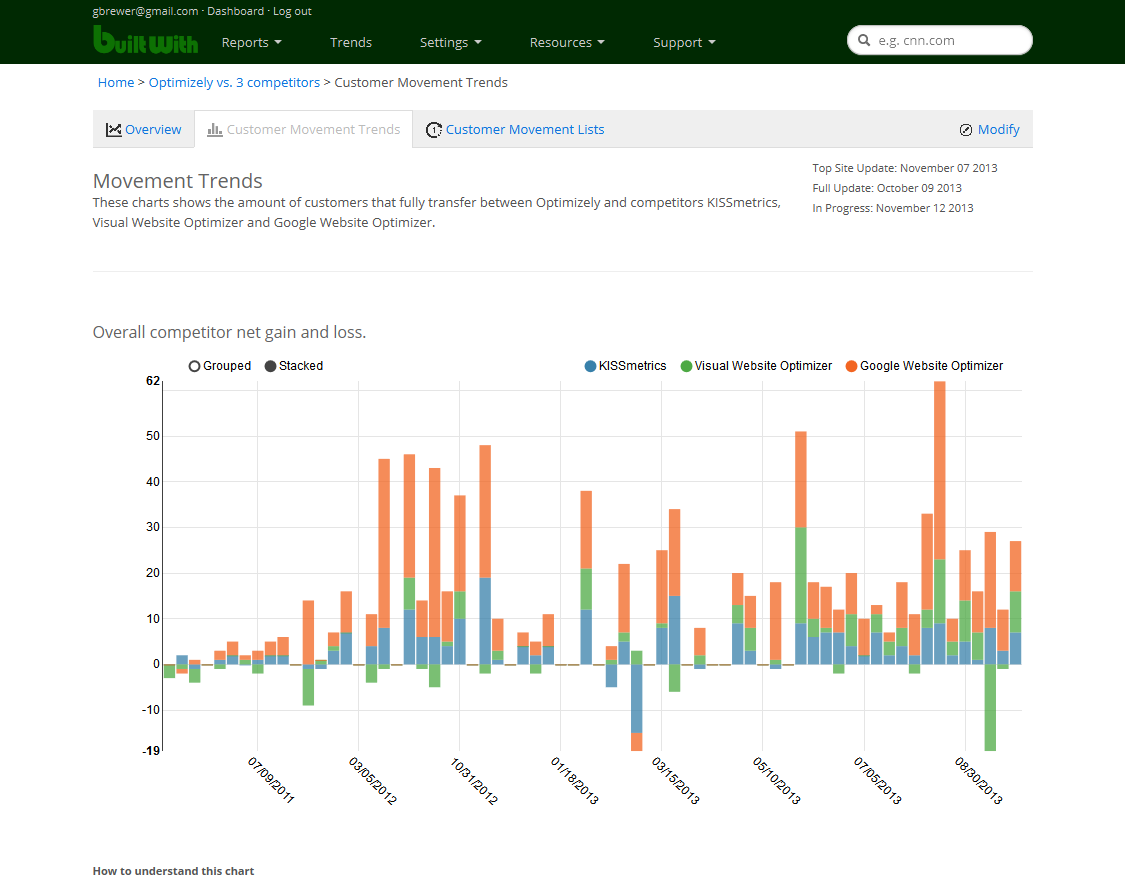Click the 07/09/2011 x-axis date label
The image size is (1125, 887).
pyautogui.click(x=271, y=779)
